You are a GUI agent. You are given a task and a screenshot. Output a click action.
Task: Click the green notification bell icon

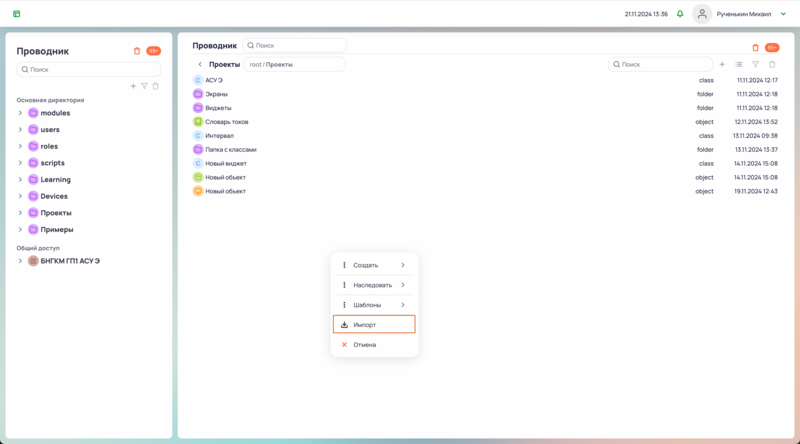coord(680,14)
